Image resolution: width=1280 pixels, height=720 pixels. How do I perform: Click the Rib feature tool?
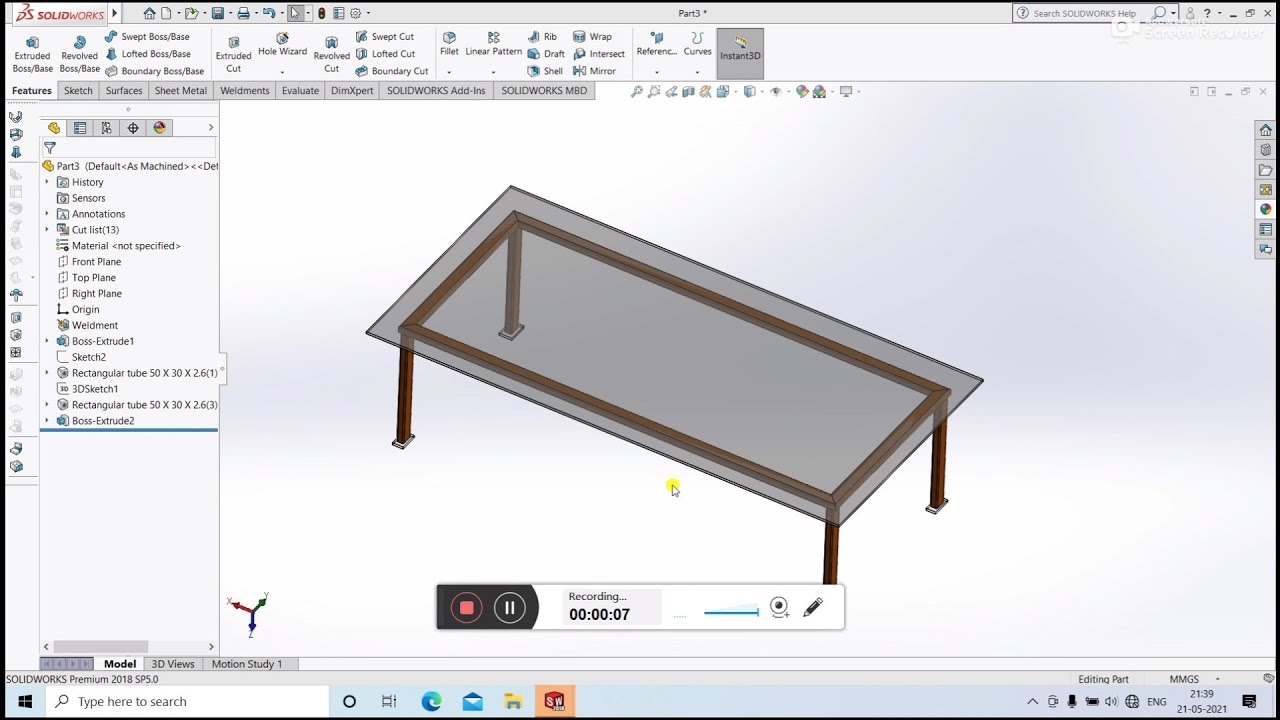pos(542,37)
